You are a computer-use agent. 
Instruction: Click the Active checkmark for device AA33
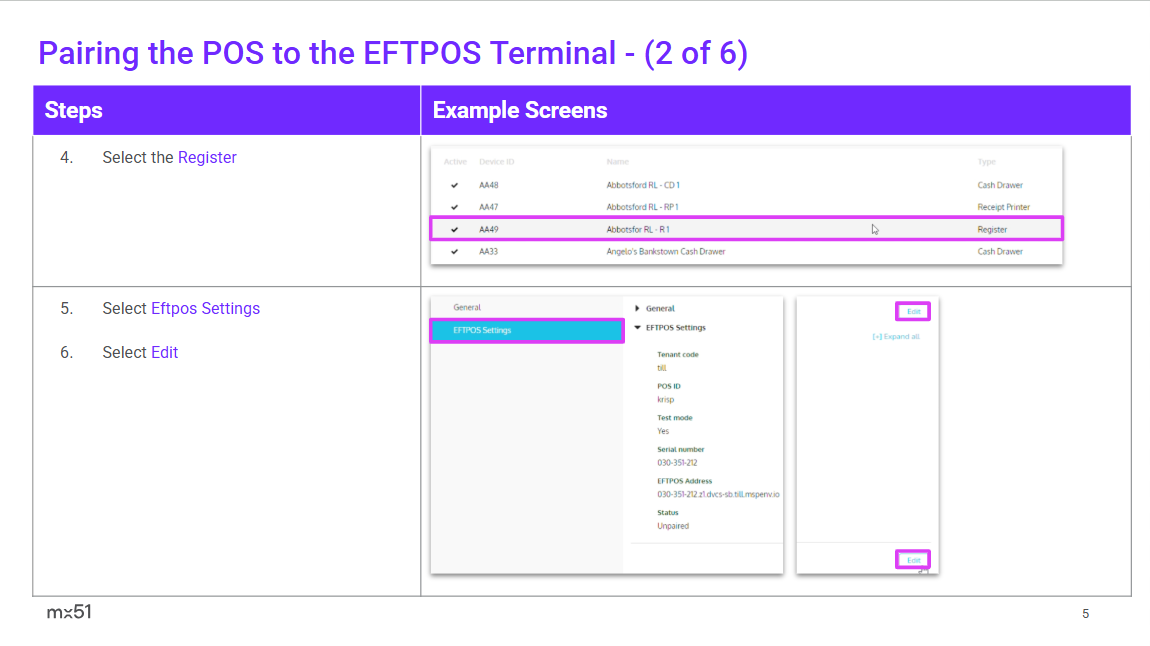pos(454,252)
